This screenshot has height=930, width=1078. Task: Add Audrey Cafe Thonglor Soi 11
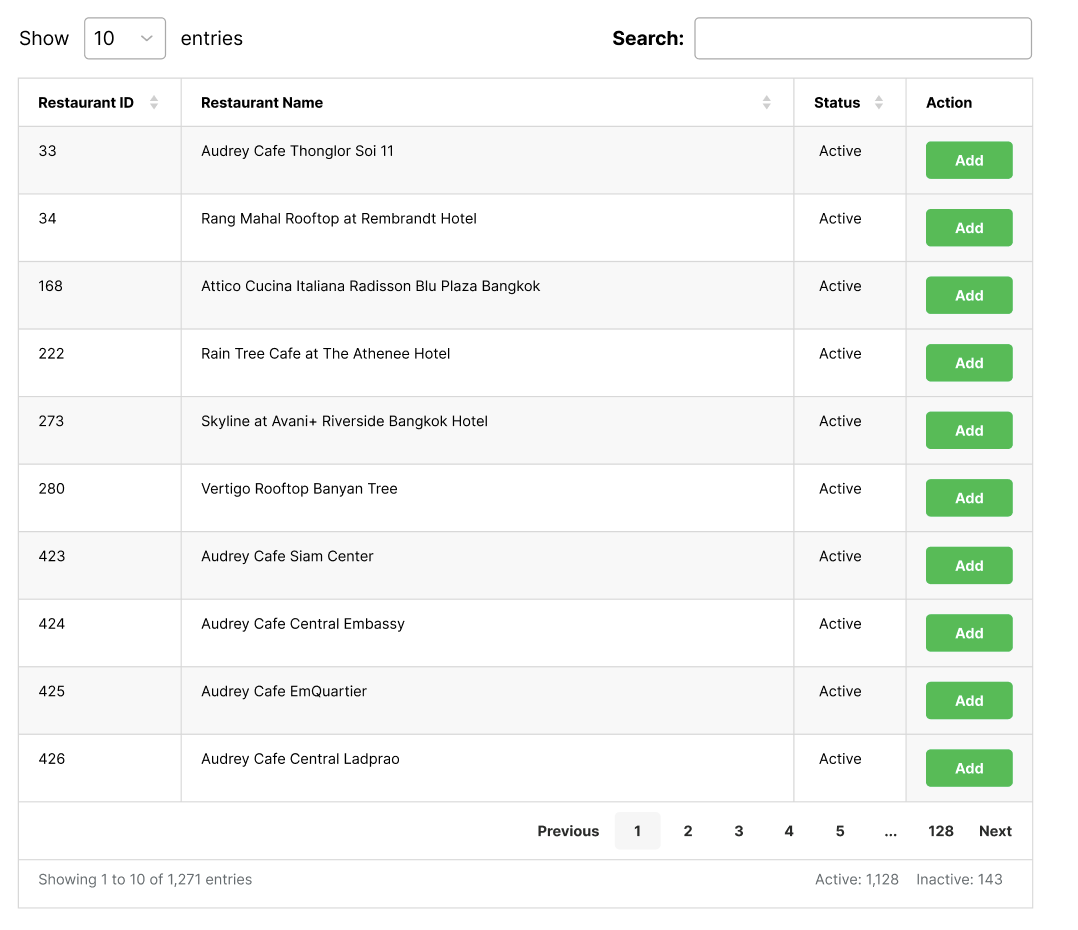coord(968,160)
